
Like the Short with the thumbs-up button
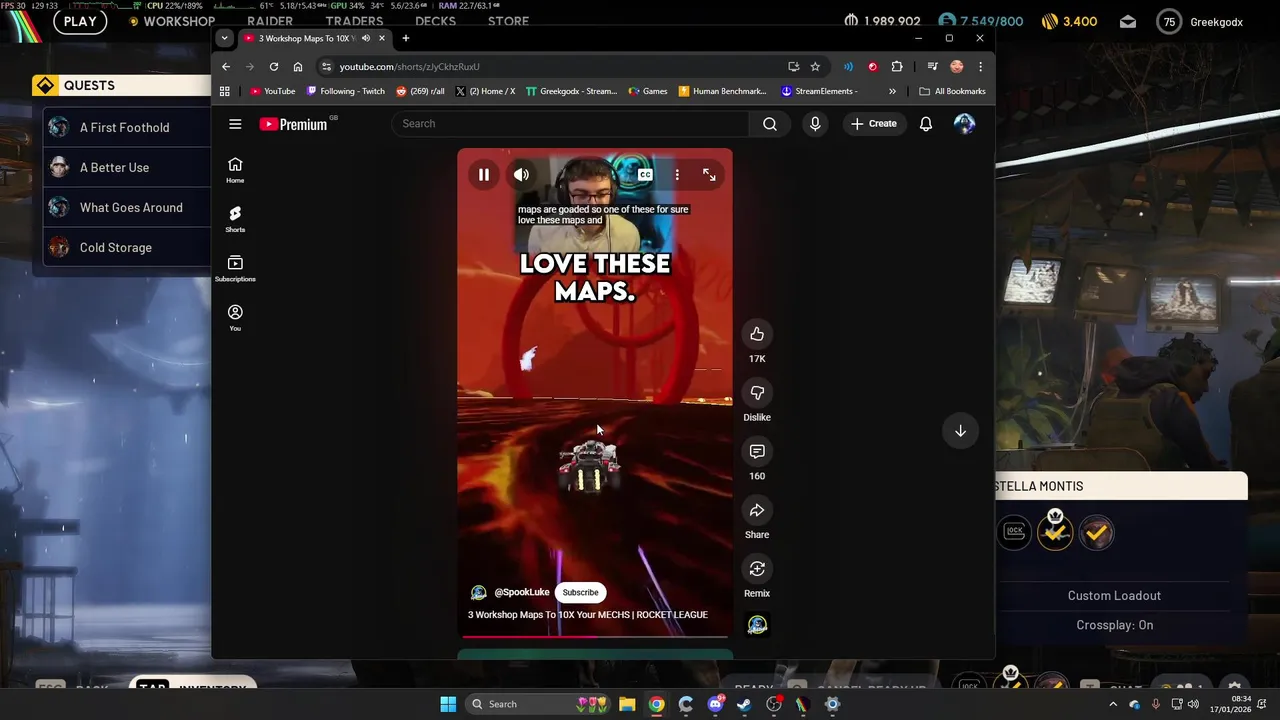click(757, 334)
